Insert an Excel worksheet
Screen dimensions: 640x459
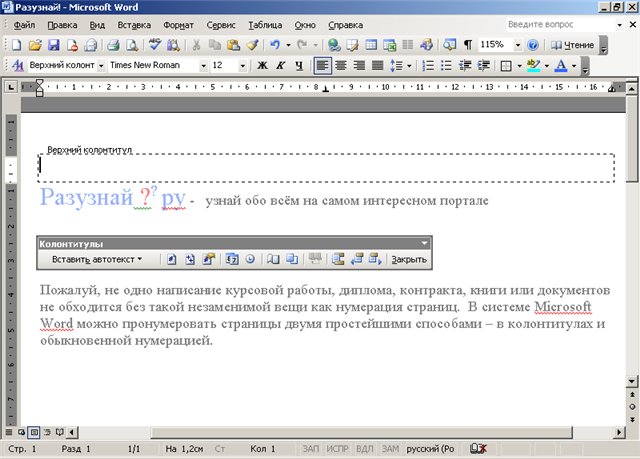389,45
